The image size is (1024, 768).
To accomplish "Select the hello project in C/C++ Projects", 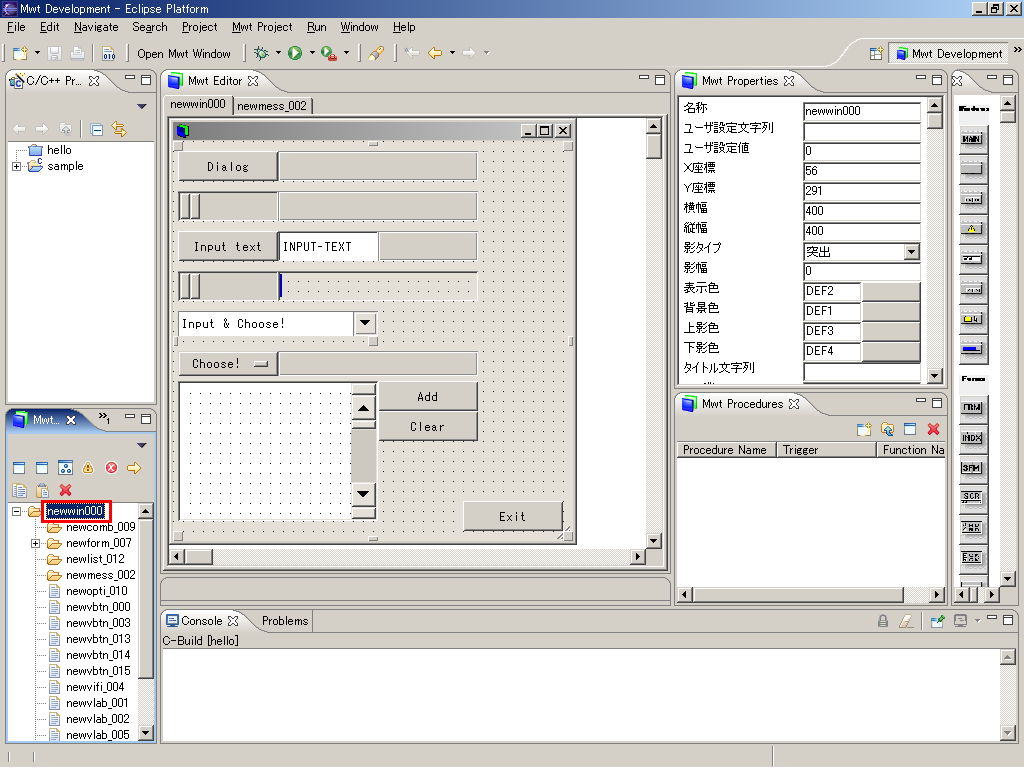I will 59,150.
